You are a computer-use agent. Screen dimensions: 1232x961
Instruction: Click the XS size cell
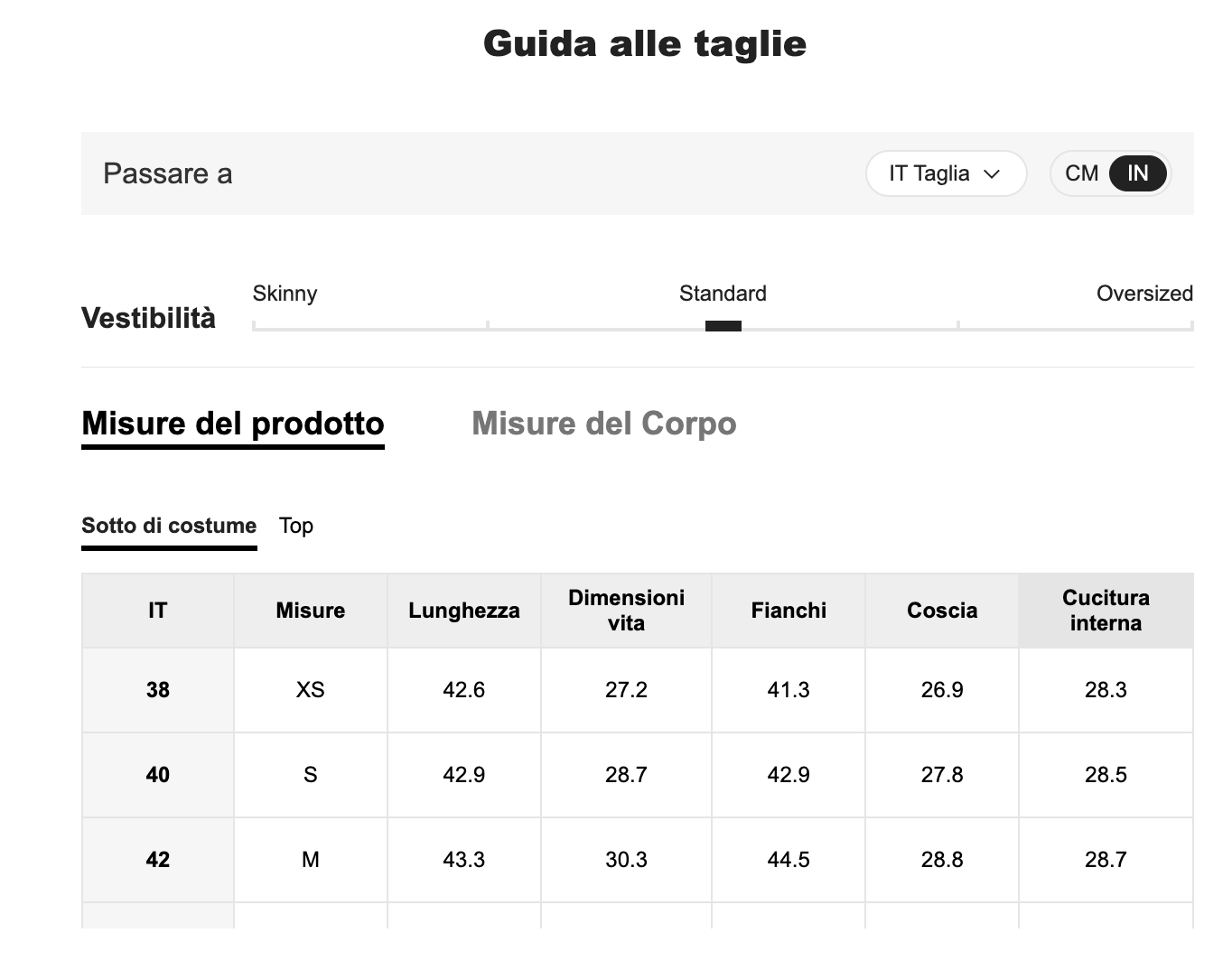310,690
